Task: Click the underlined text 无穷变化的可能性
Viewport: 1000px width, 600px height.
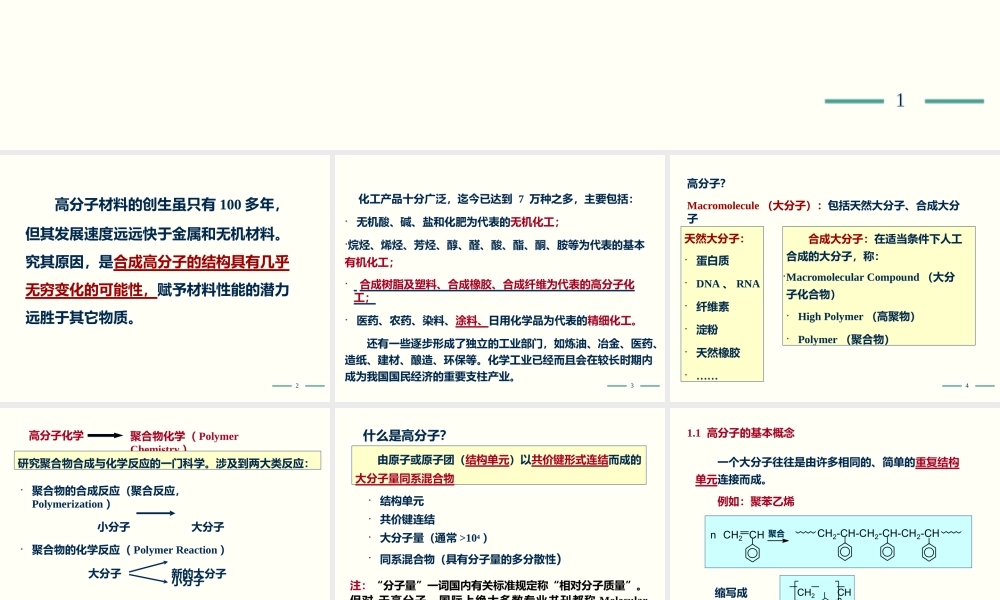Action: coord(91,290)
